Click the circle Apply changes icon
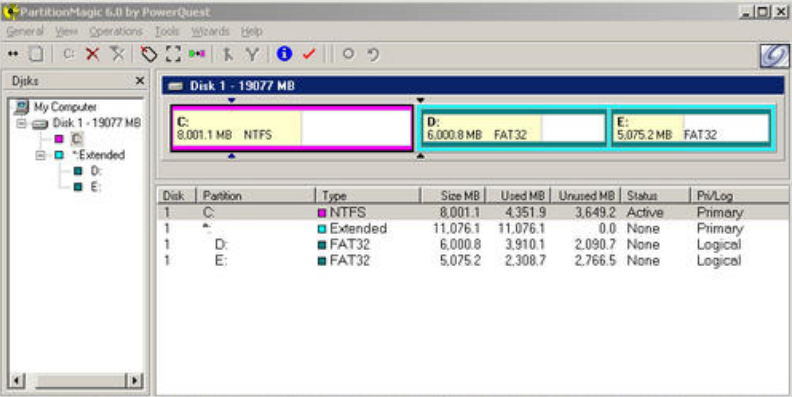This screenshot has height=397, width=792. 348,53
